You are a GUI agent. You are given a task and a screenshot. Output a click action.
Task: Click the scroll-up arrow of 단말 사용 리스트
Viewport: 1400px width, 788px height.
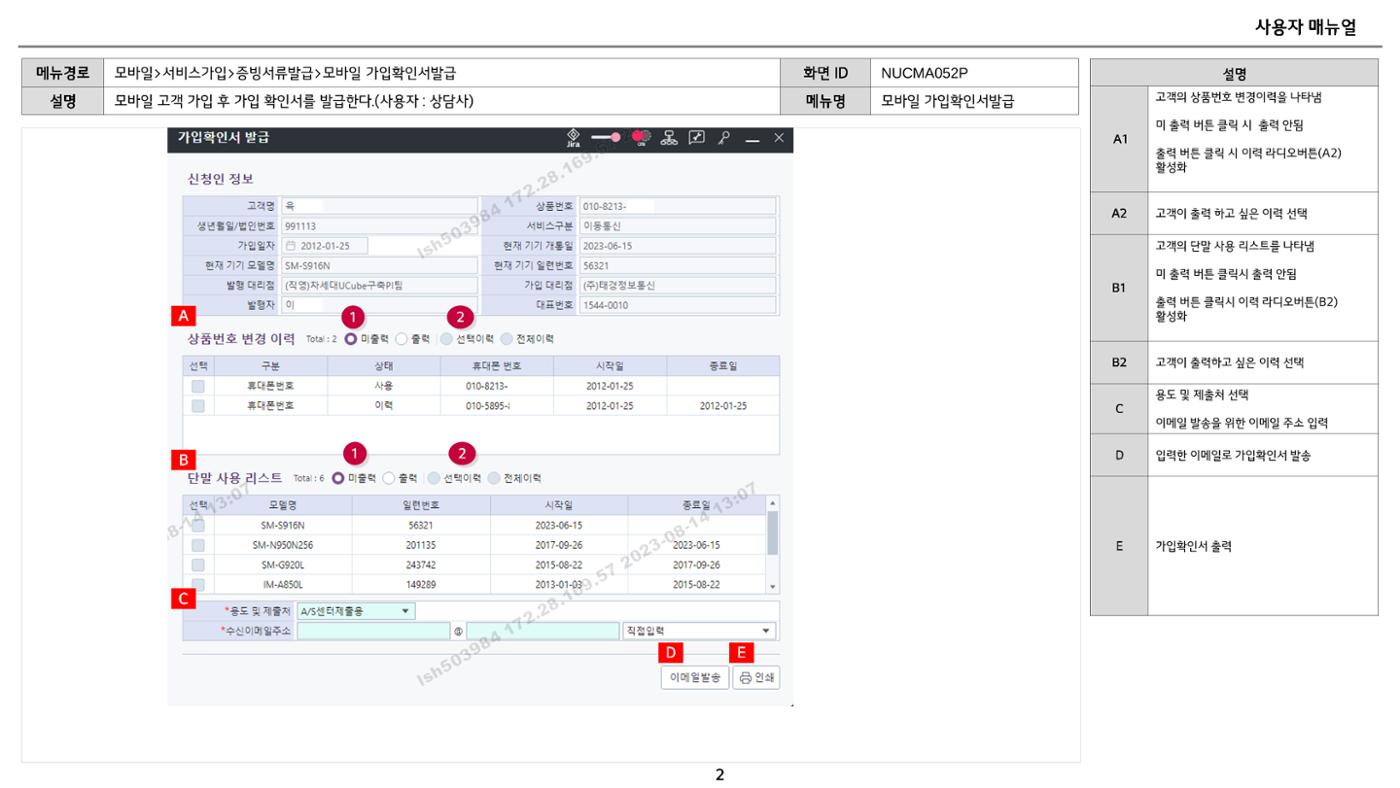coord(771,502)
